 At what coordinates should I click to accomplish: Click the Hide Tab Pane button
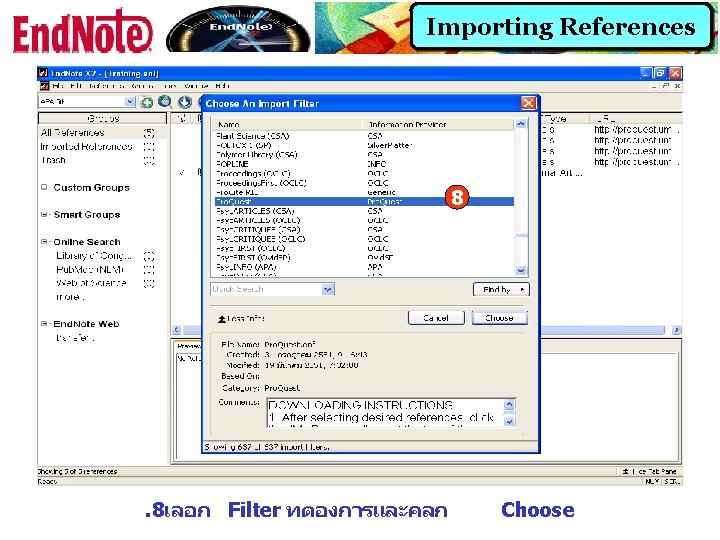pyautogui.click(x=649, y=471)
